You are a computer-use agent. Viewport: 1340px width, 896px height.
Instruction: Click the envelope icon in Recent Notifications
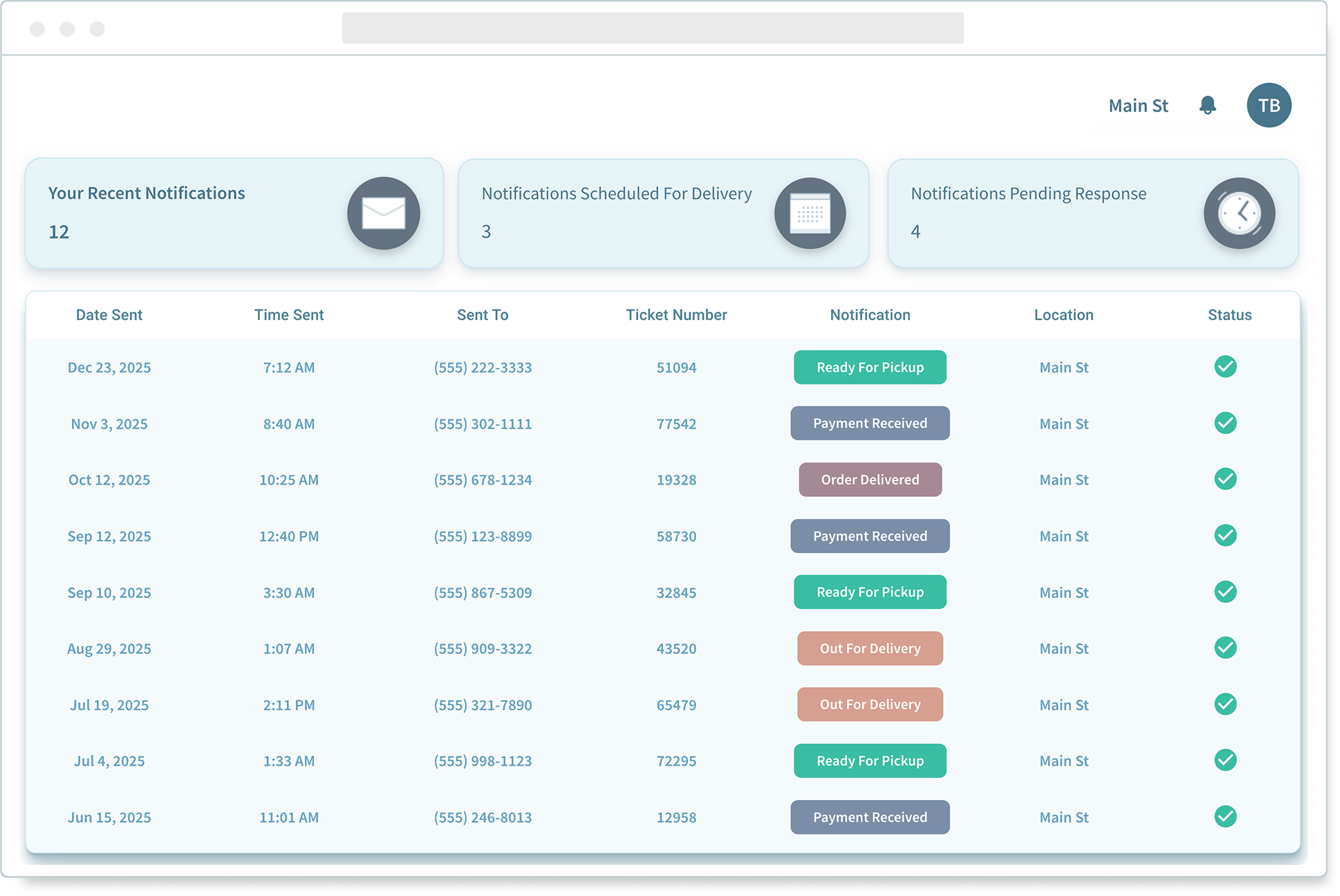pos(383,213)
